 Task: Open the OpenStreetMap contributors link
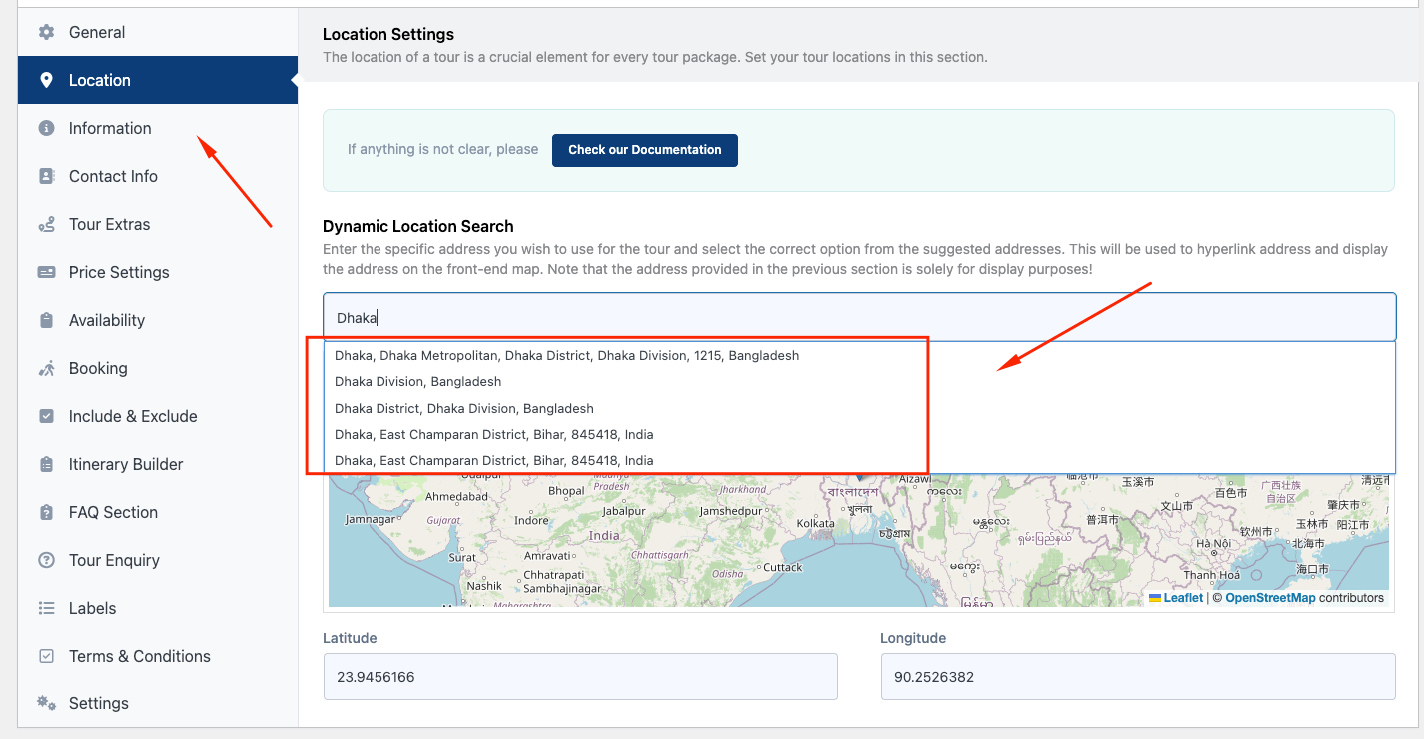click(x=1270, y=598)
